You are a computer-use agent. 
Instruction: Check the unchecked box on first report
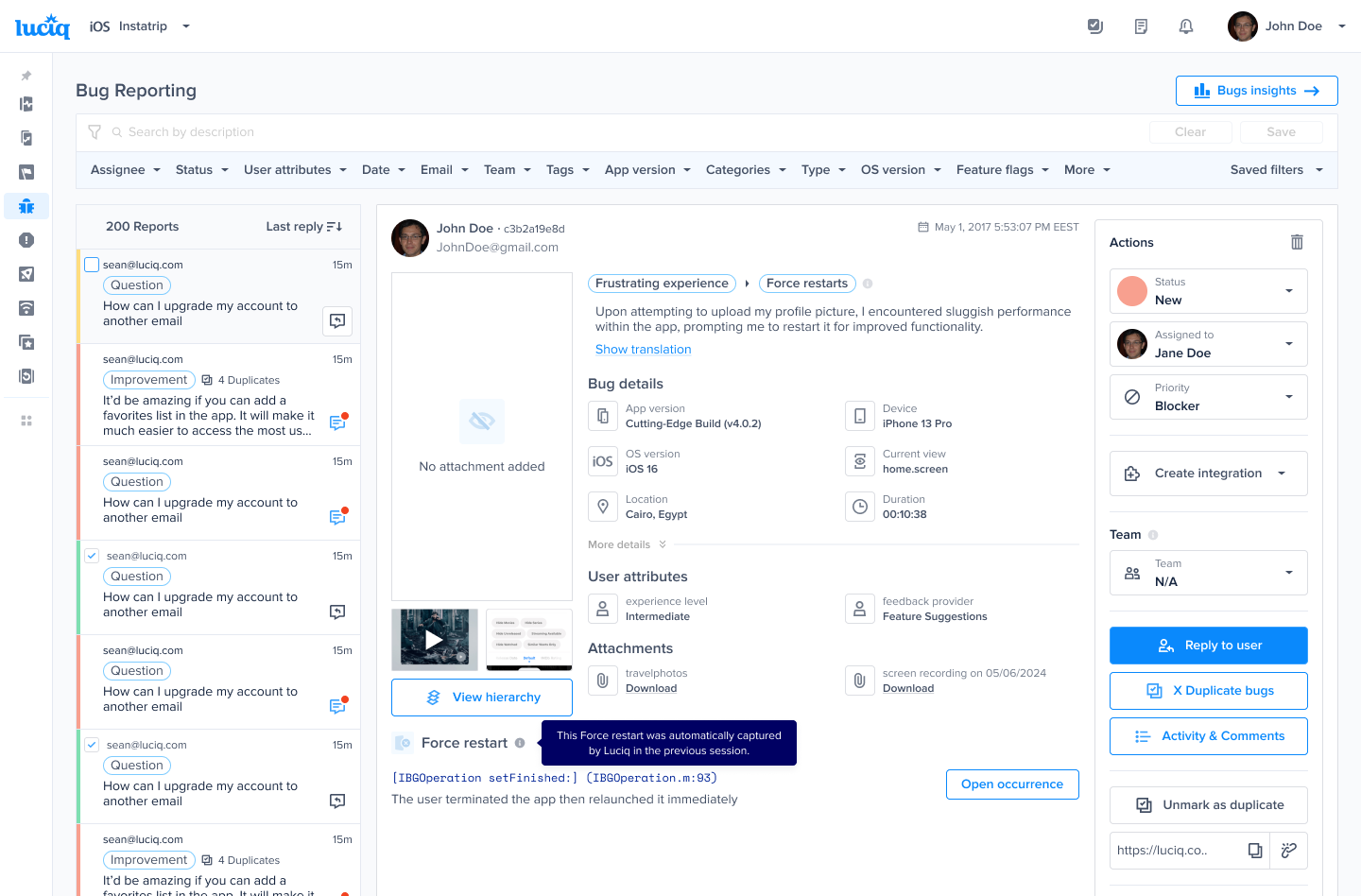point(92,265)
